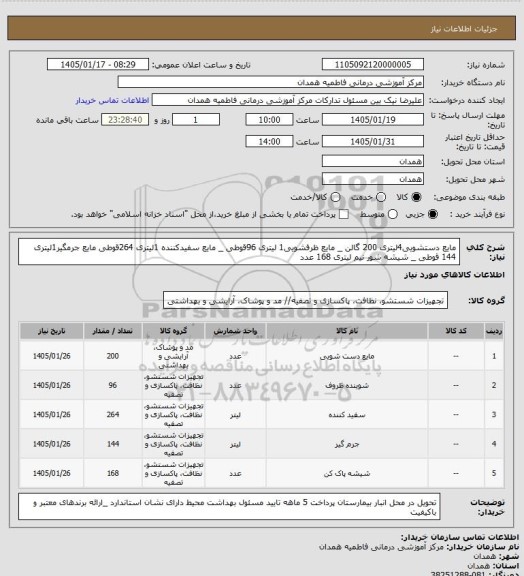Click the heading اطلاعات کالاهای مورد نیاز
This screenshot has height=576, width=524.
click(x=455, y=275)
